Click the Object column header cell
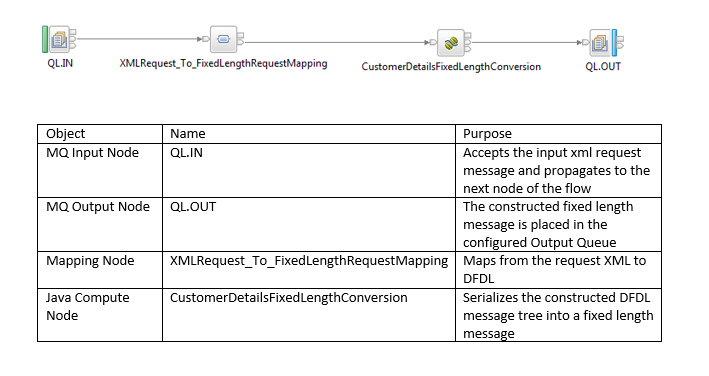 click(x=100, y=134)
